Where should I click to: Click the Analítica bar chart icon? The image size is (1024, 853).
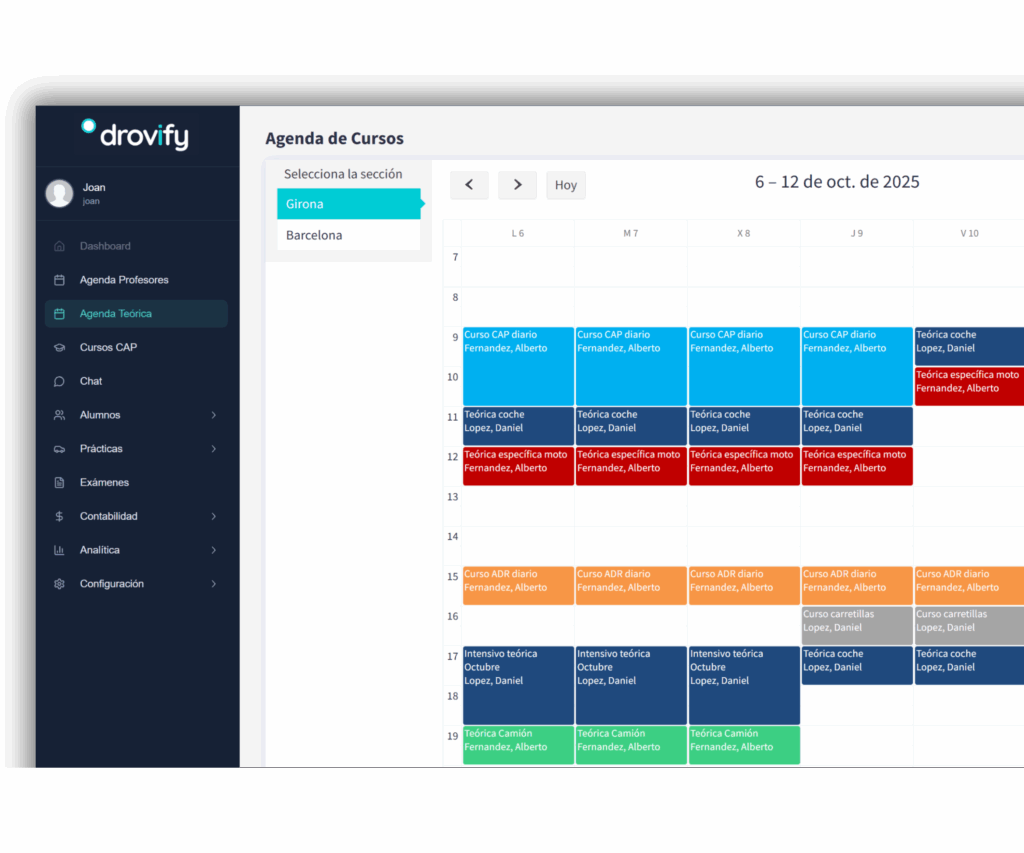click(59, 550)
